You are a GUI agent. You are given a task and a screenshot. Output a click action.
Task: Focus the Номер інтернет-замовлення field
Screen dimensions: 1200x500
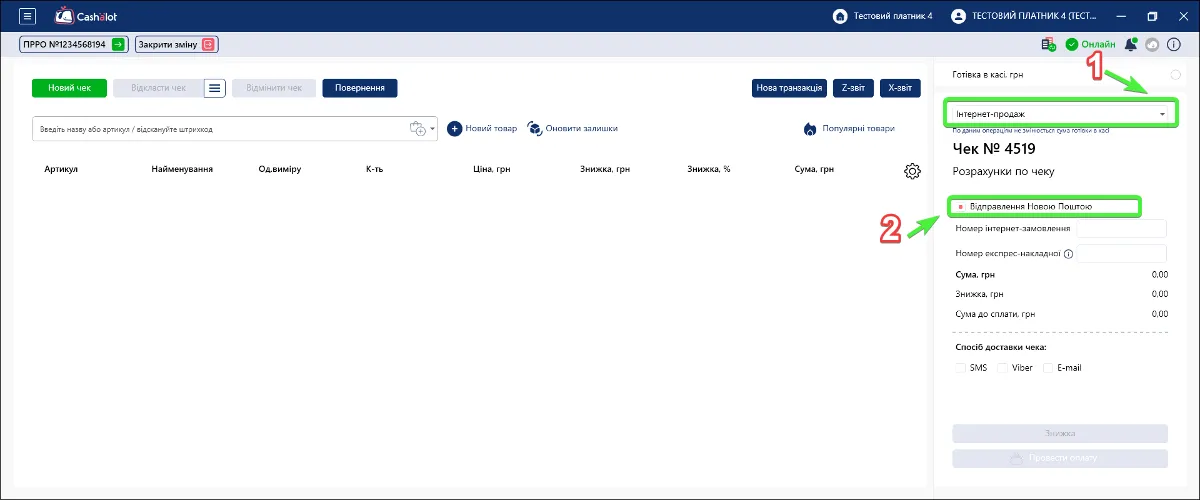1121,229
